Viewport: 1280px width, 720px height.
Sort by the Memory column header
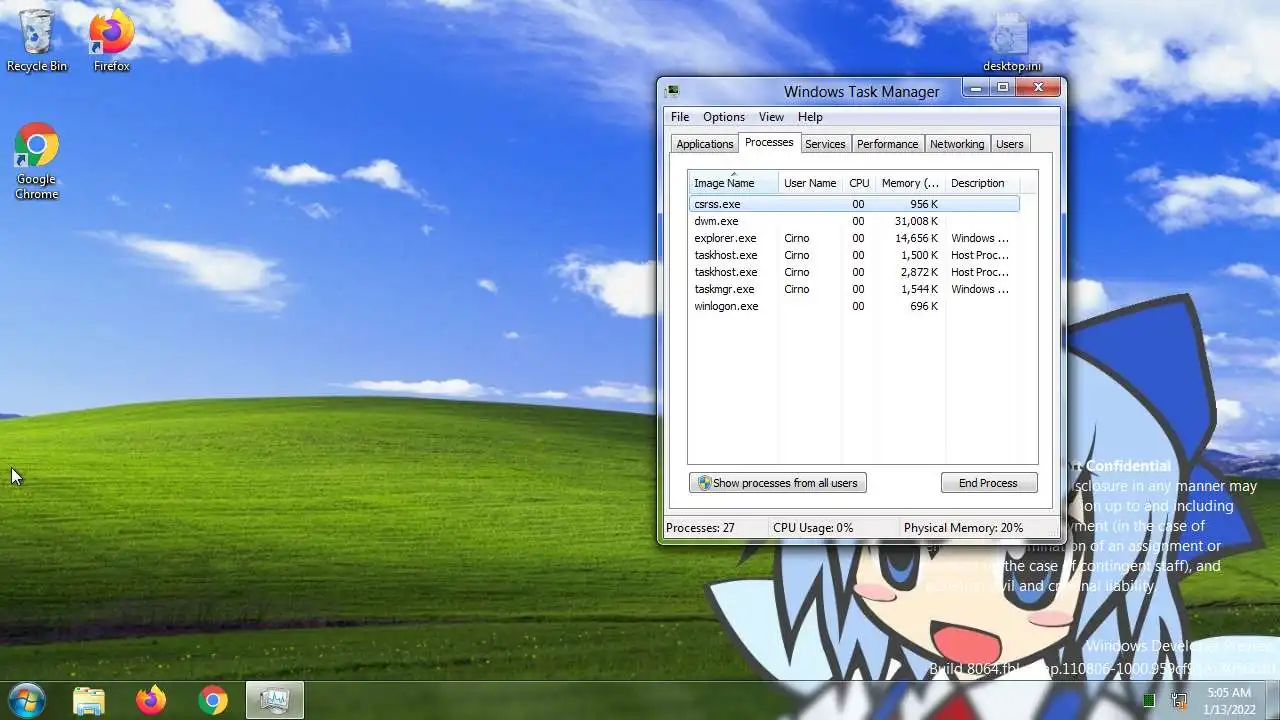point(910,183)
